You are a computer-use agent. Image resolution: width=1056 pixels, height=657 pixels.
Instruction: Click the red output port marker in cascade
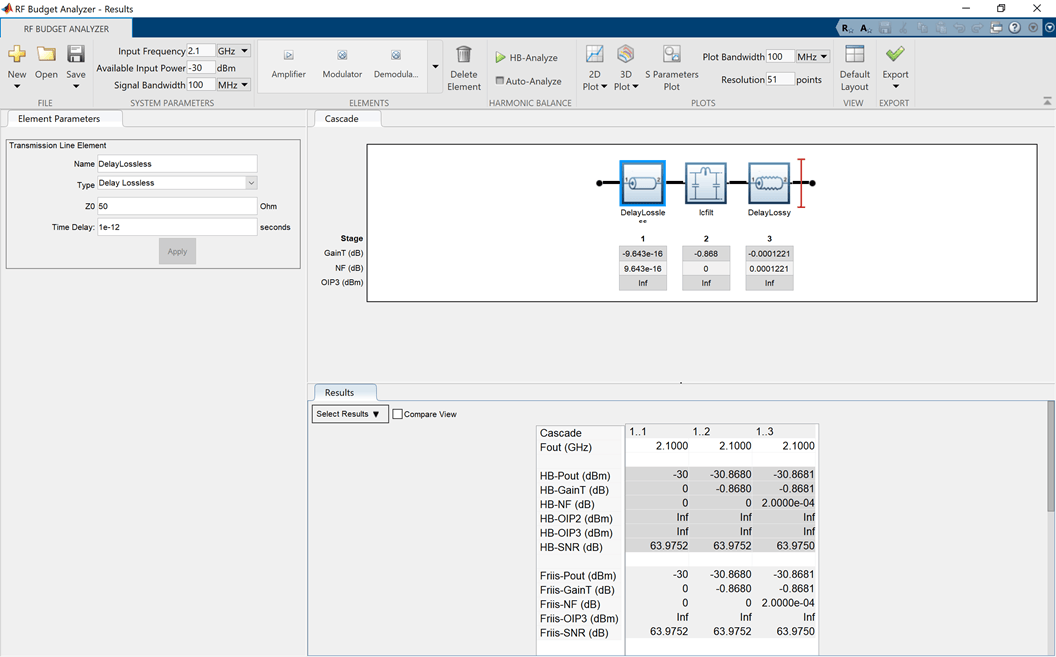point(801,183)
